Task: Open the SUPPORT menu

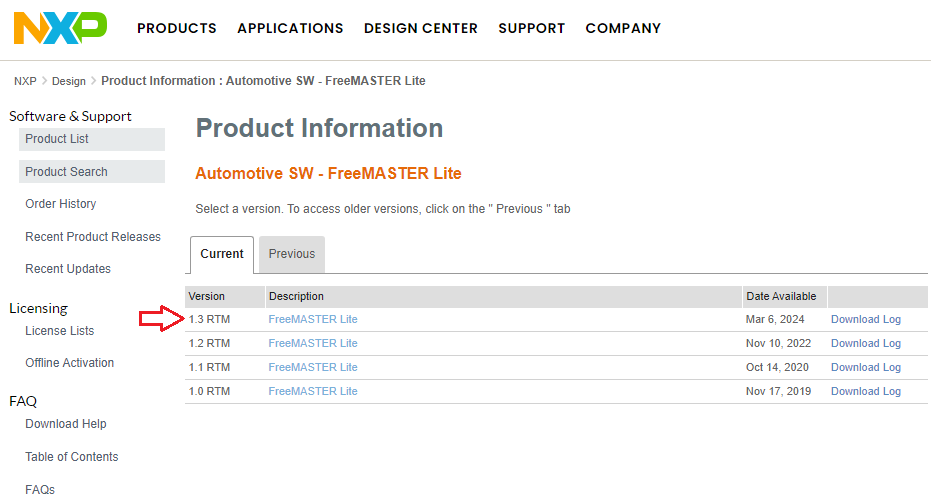Action: coord(532,28)
